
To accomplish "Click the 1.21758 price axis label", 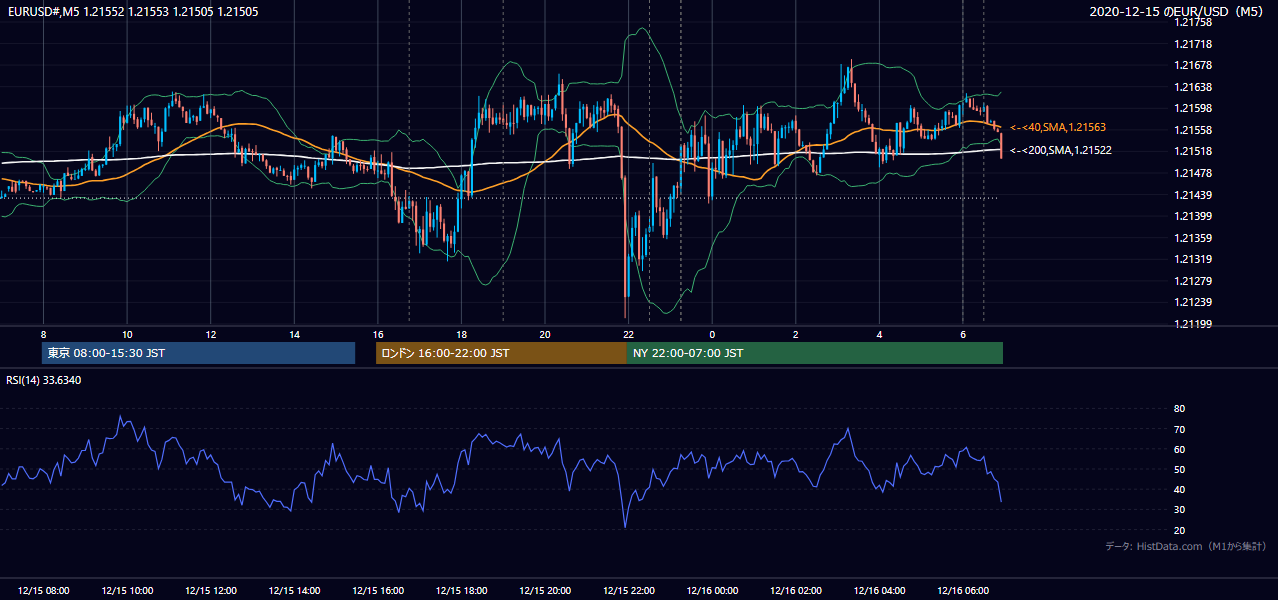I will [x=1193, y=22].
